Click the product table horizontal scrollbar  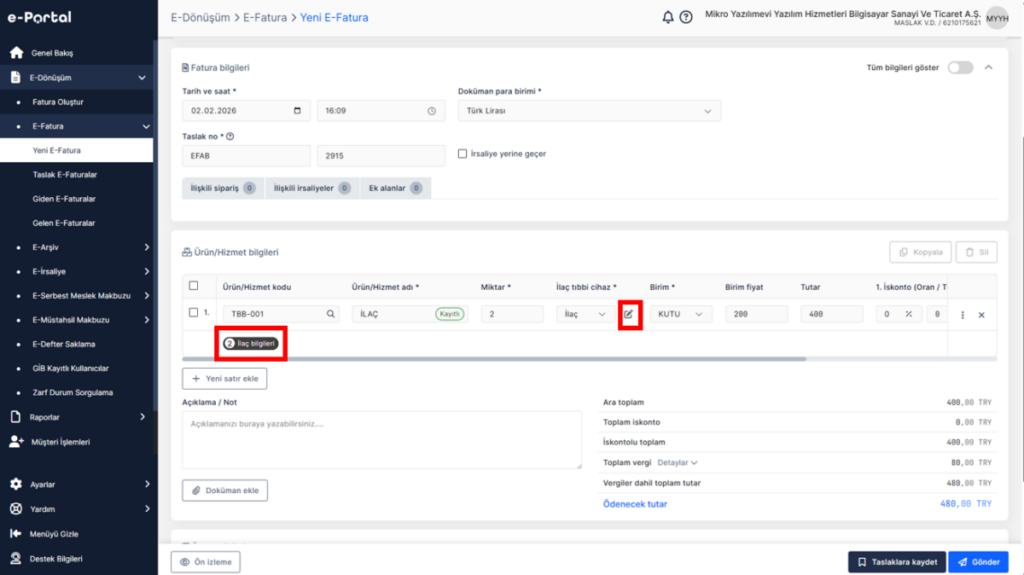pos(494,359)
